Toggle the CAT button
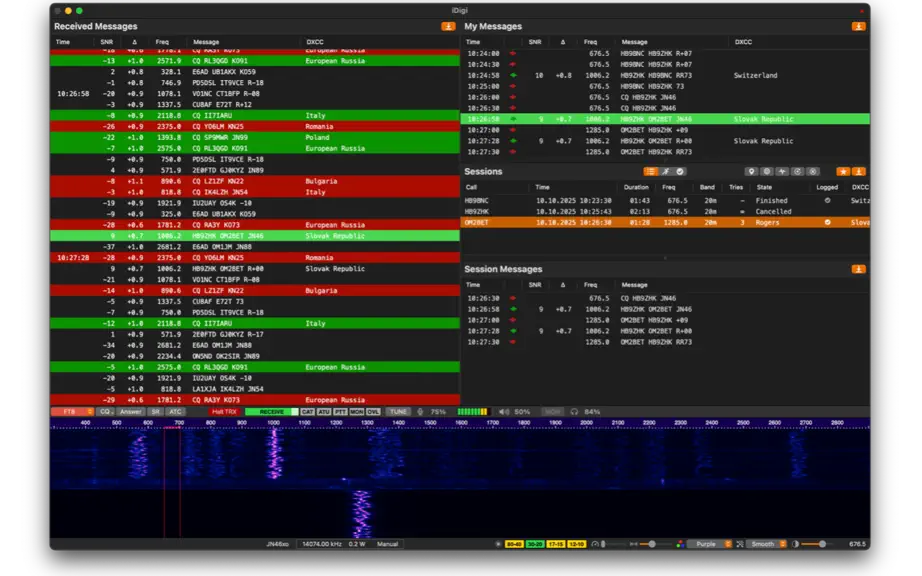Image resolution: width=922 pixels, height=576 pixels. (x=308, y=412)
